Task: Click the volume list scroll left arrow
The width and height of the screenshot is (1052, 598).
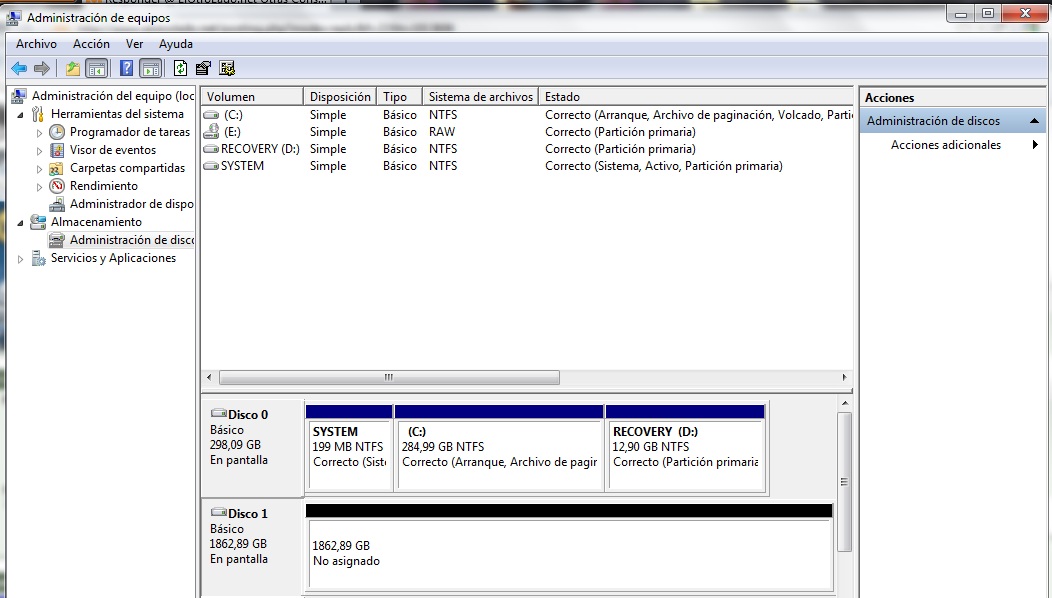Action: point(209,377)
